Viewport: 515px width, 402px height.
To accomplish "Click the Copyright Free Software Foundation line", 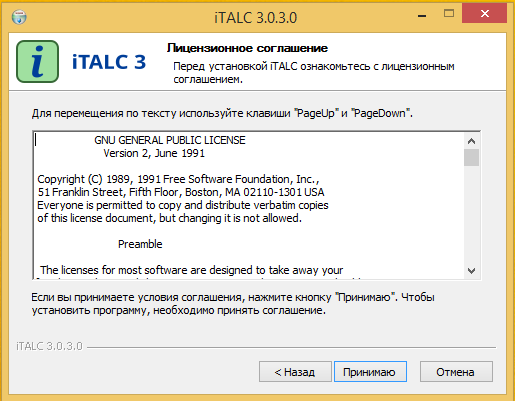I will point(178,179).
